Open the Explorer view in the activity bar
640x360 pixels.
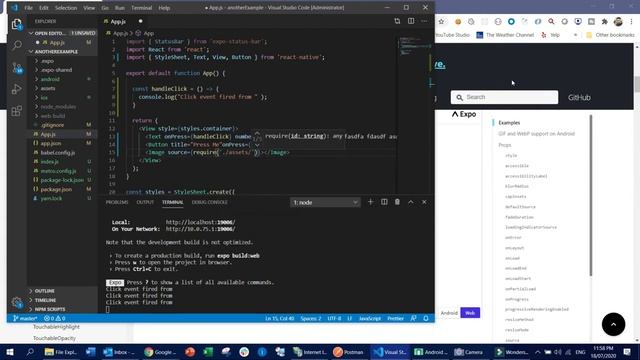point(17,24)
